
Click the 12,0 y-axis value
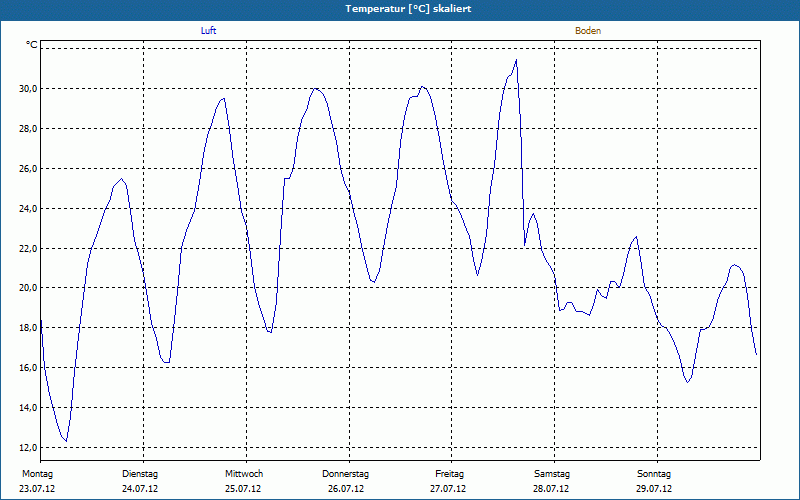coord(29,447)
